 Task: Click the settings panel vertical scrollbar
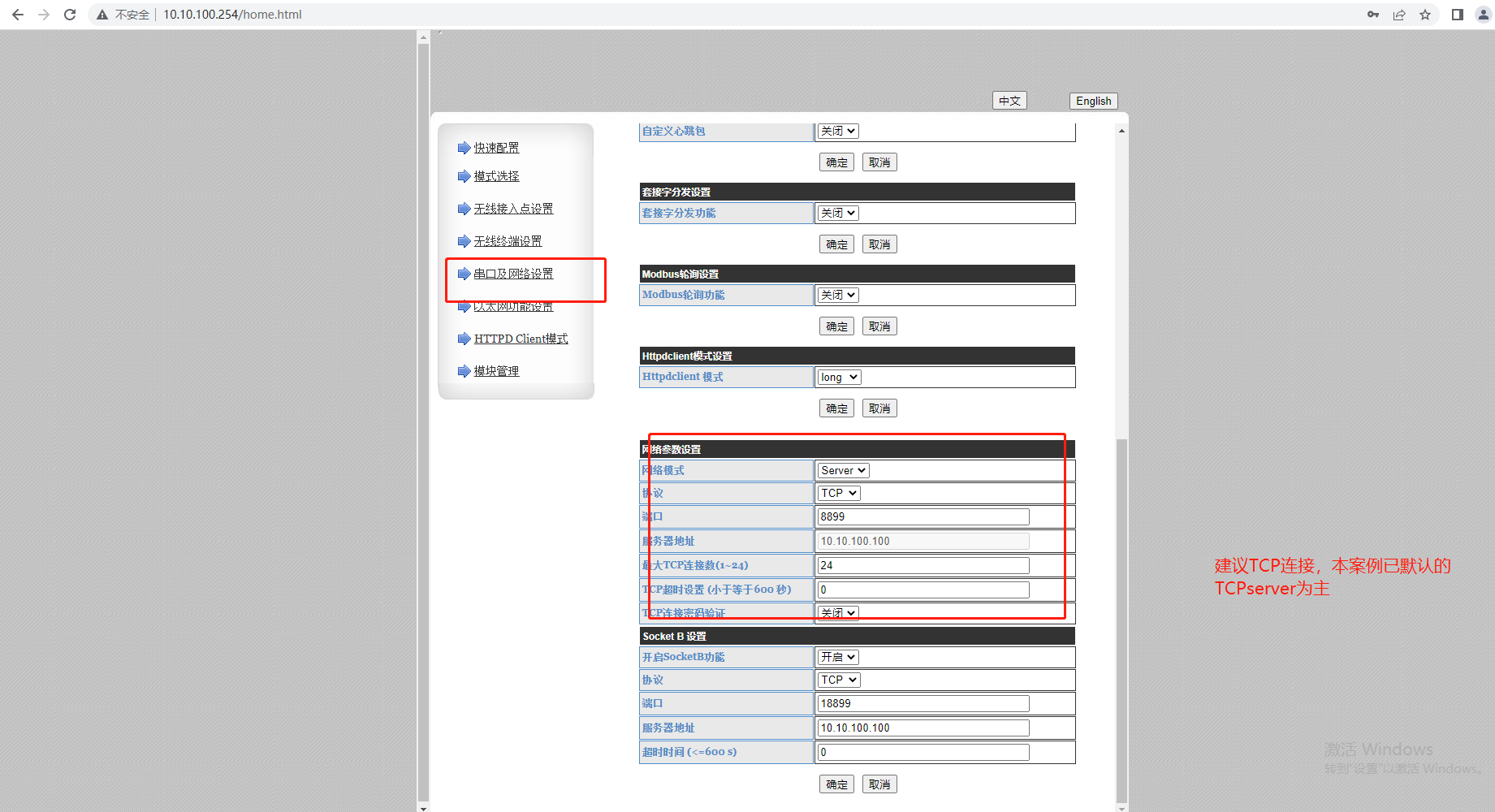(1121, 617)
